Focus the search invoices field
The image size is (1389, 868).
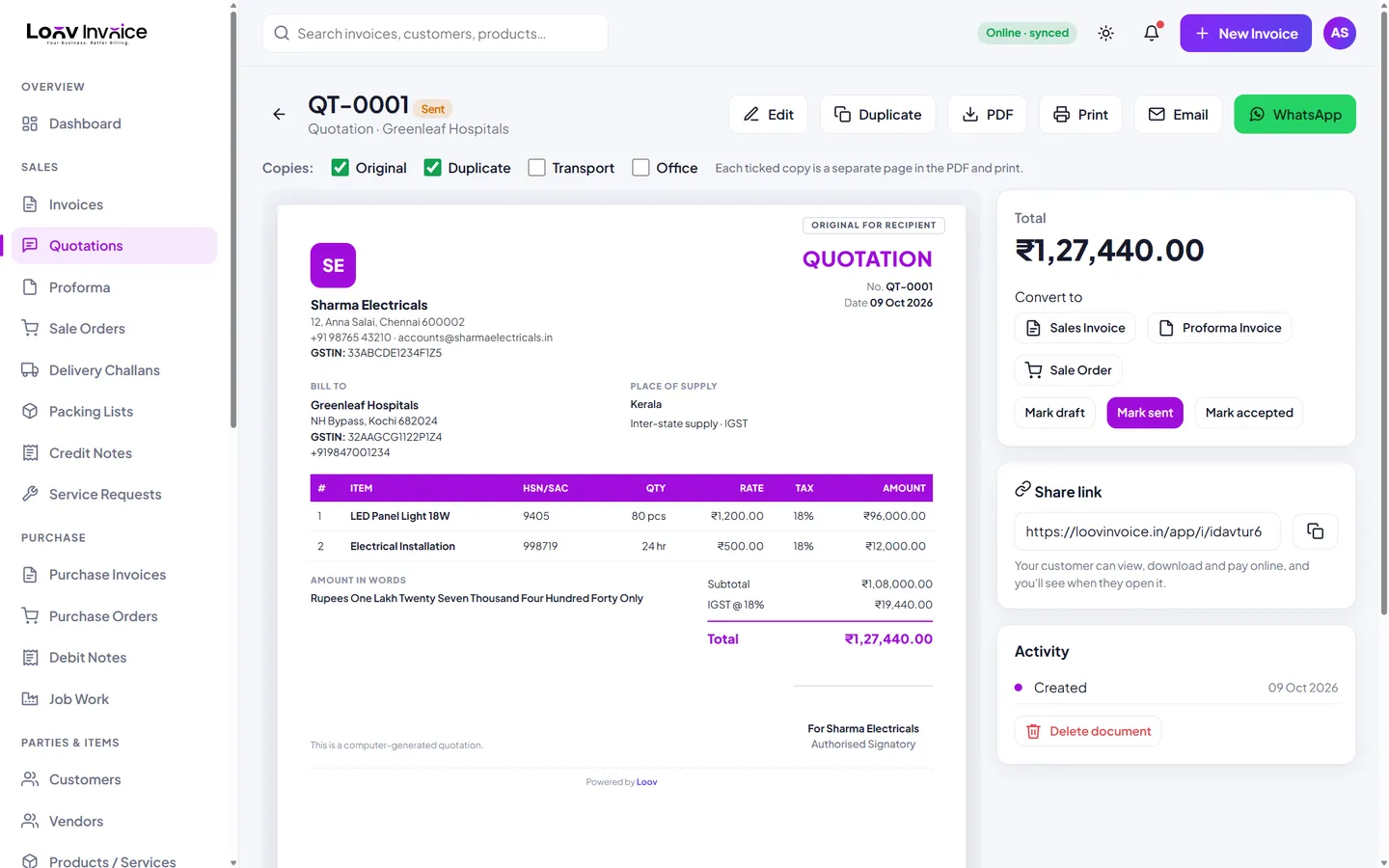click(x=435, y=33)
